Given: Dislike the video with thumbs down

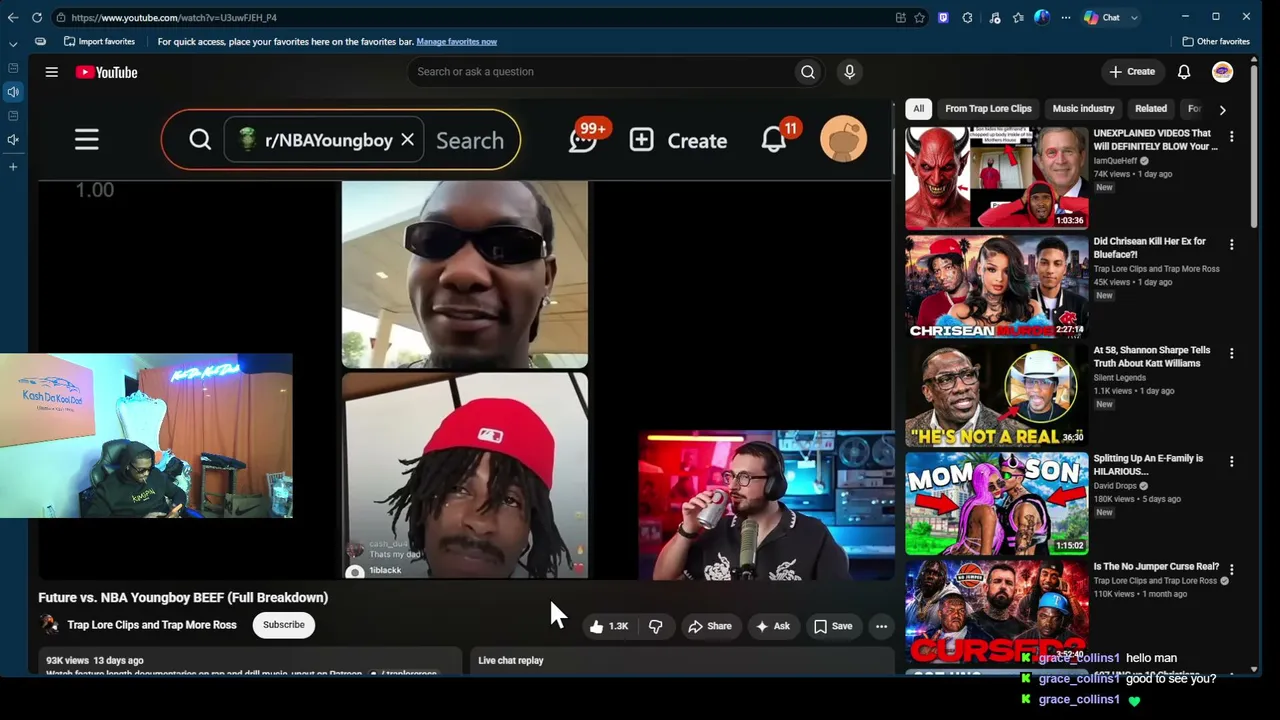Looking at the screenshot, I should click(x=656, y=626).
